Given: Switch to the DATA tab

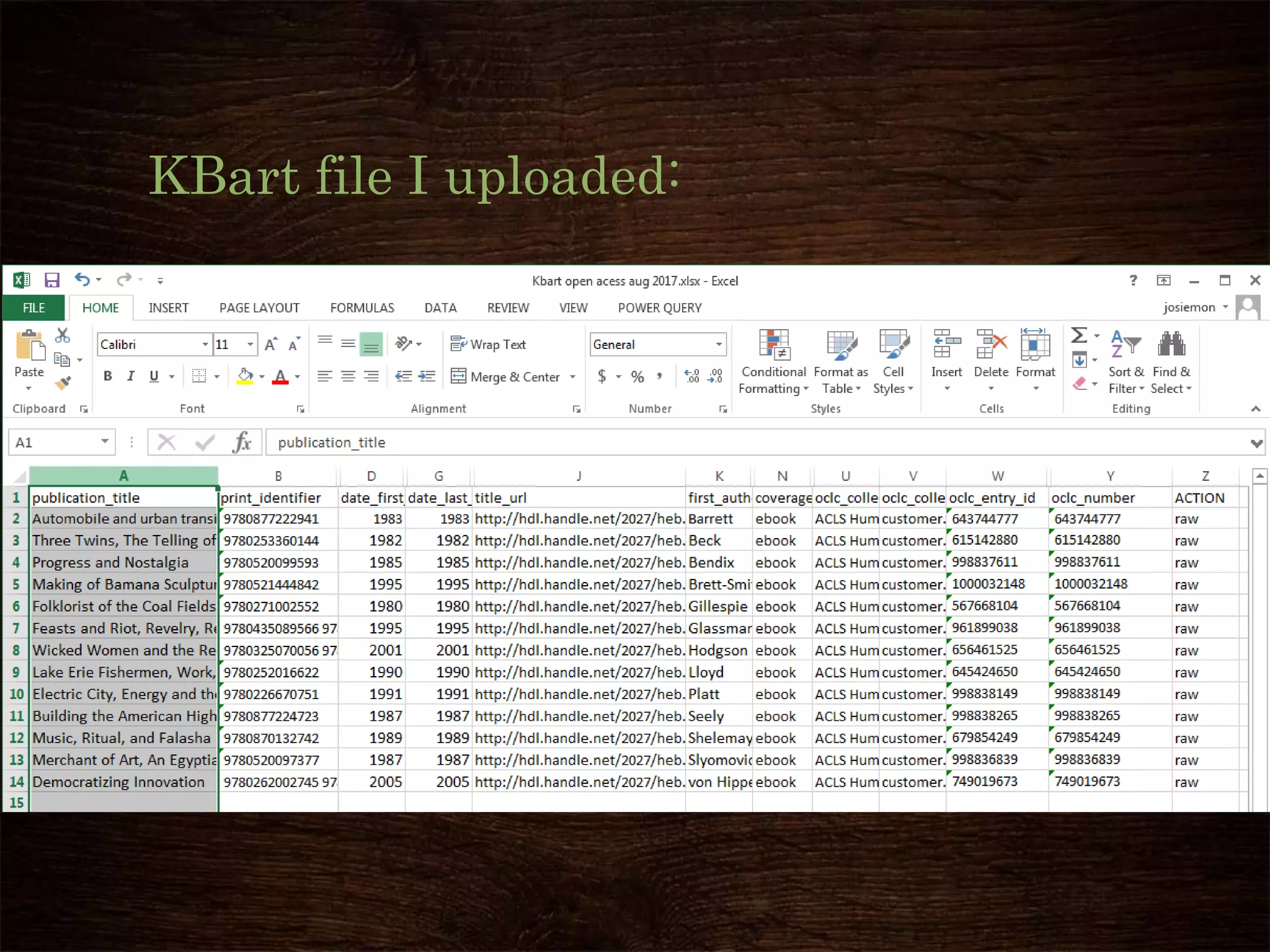Looking at the screenshot, I should pyautogui.click(x=440, y=308).
